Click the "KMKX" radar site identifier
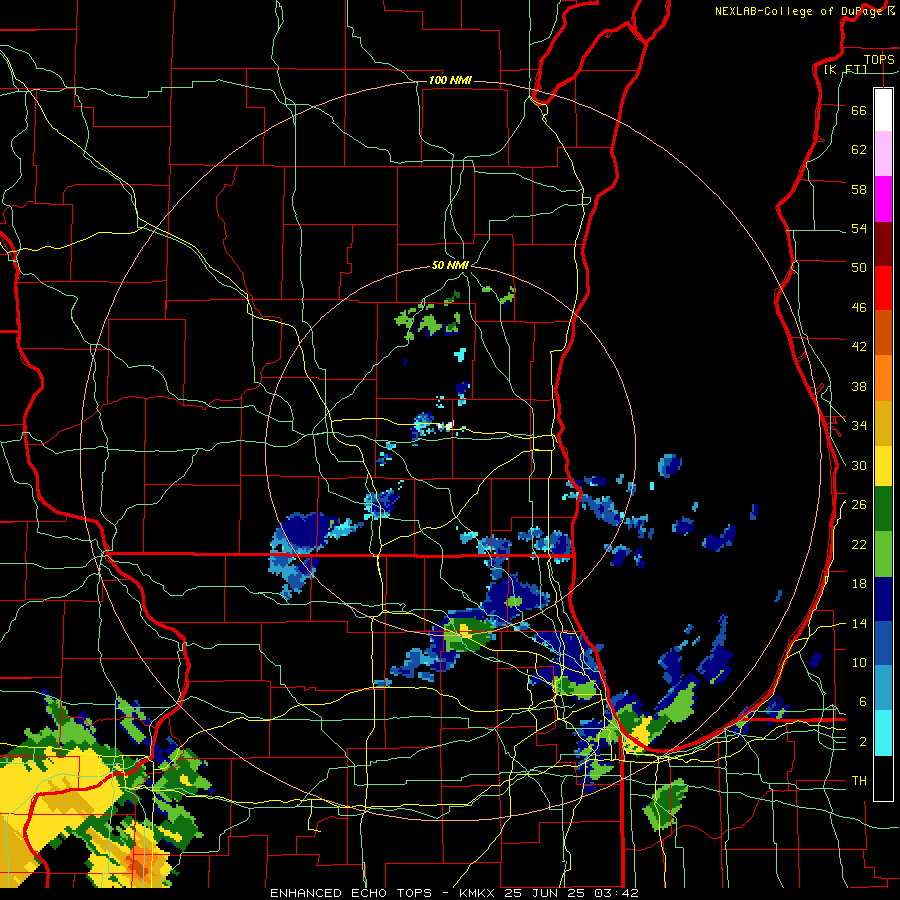900x900 pixels. point(478,893)
